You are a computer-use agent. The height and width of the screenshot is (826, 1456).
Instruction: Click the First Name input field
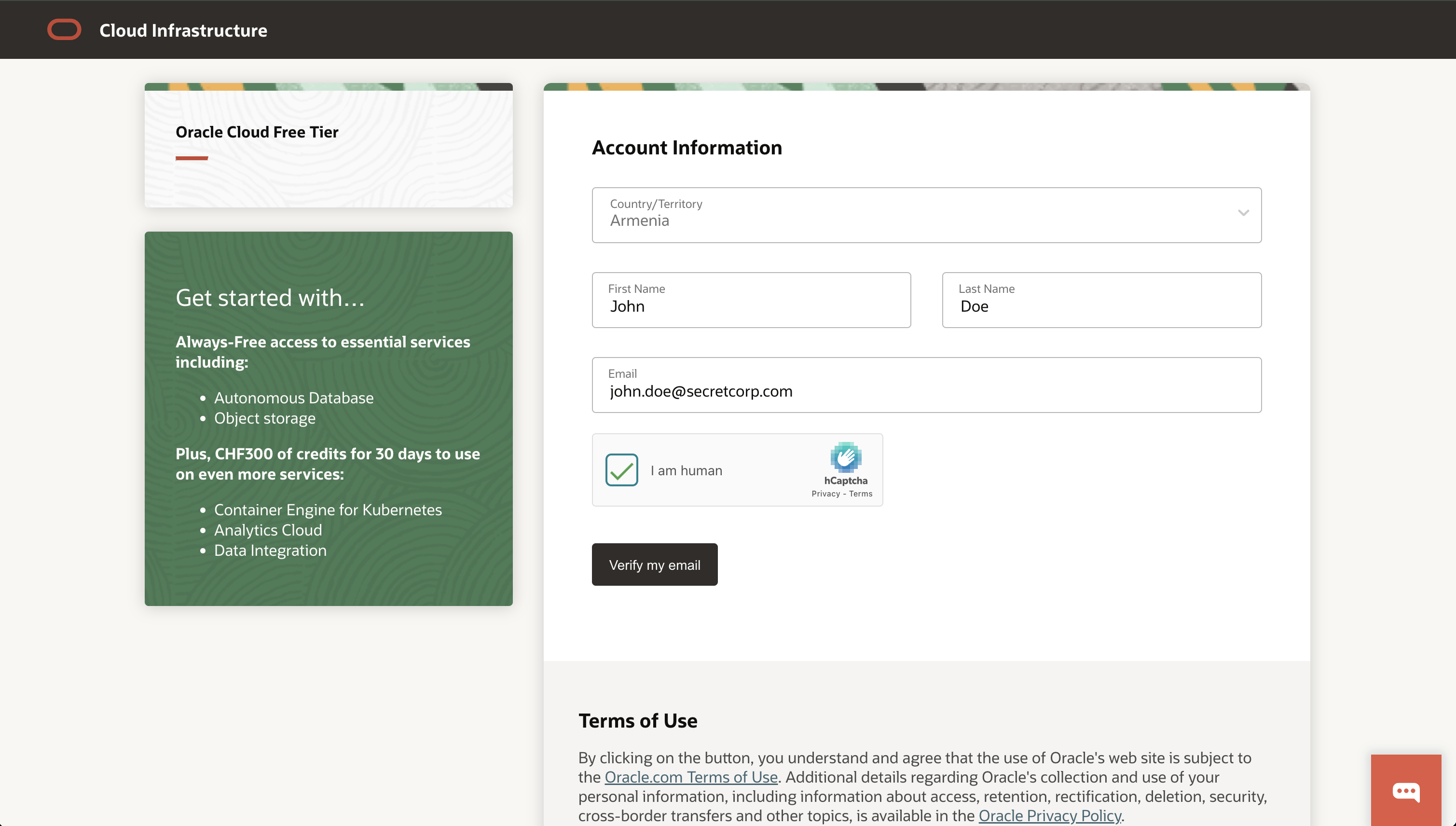tap(751, 300)
